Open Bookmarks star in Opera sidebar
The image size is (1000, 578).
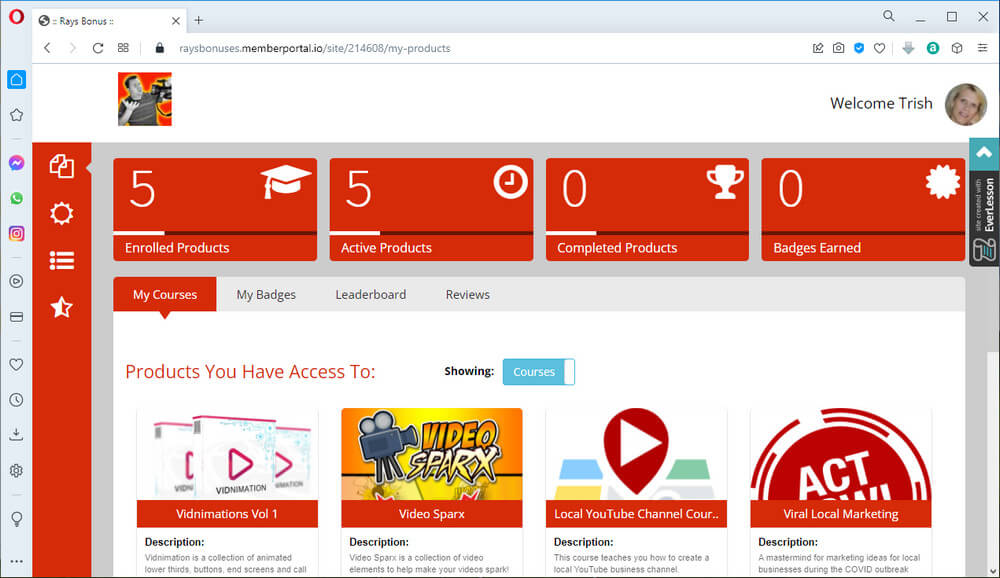[x=17, y=115]
